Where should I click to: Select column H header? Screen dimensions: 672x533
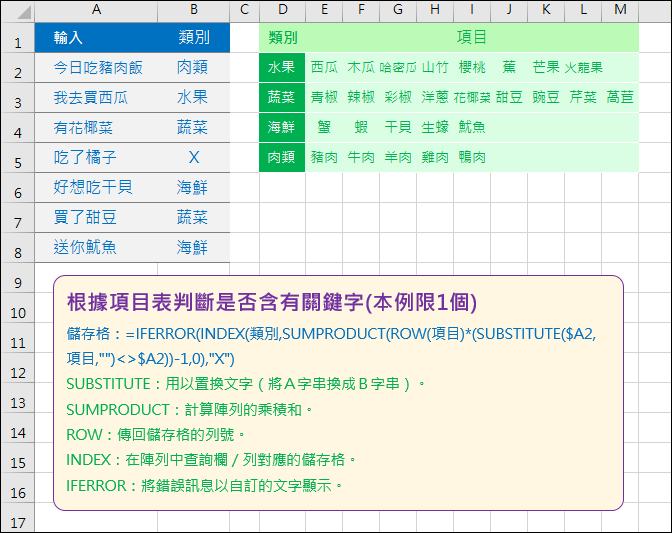[435, 10]
